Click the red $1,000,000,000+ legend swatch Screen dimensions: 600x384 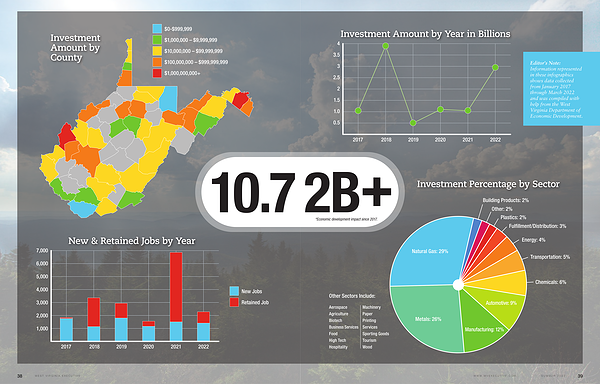click(x=157, y=73)
